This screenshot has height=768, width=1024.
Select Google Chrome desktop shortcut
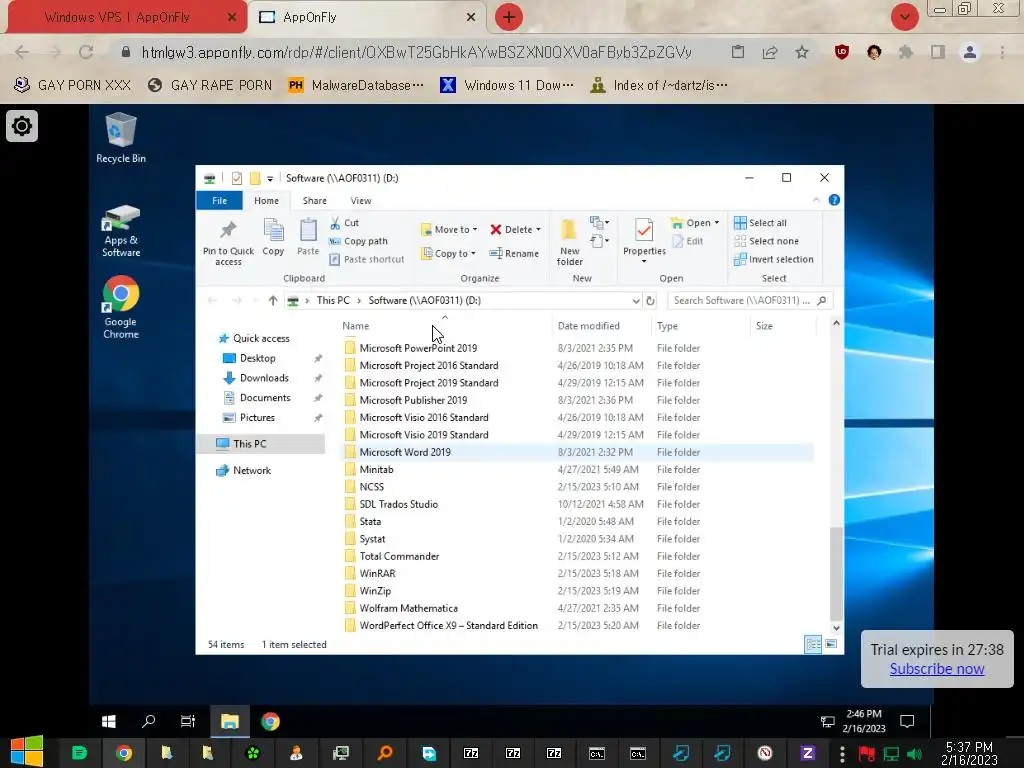[121, 308]
